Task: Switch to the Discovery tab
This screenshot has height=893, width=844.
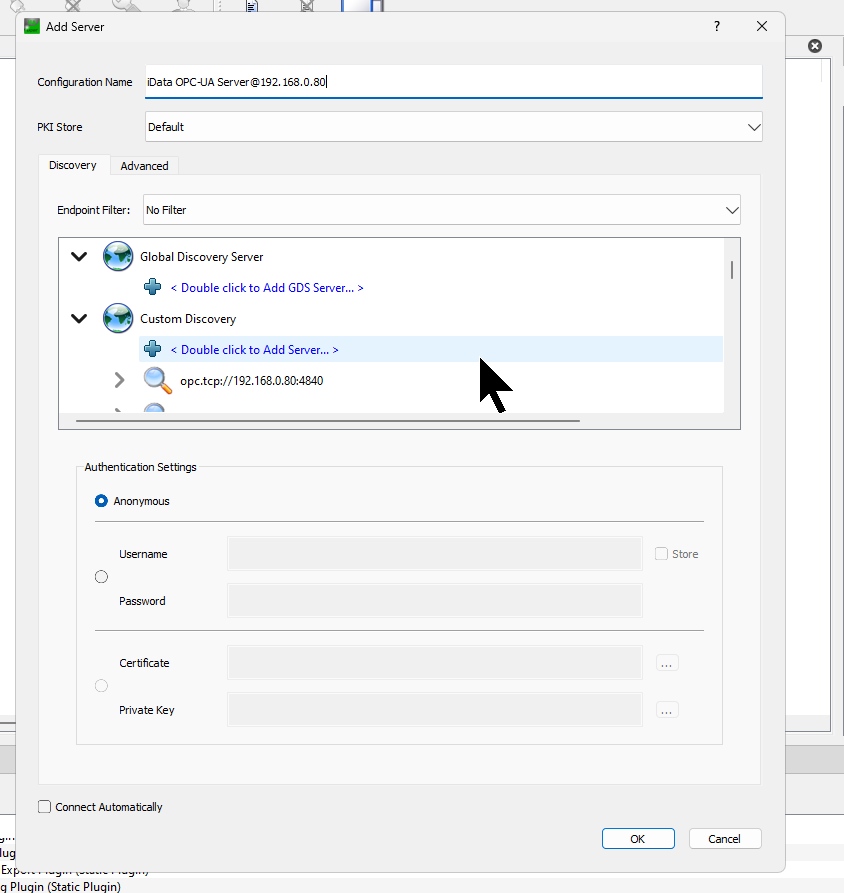Action: click(73, 165)
